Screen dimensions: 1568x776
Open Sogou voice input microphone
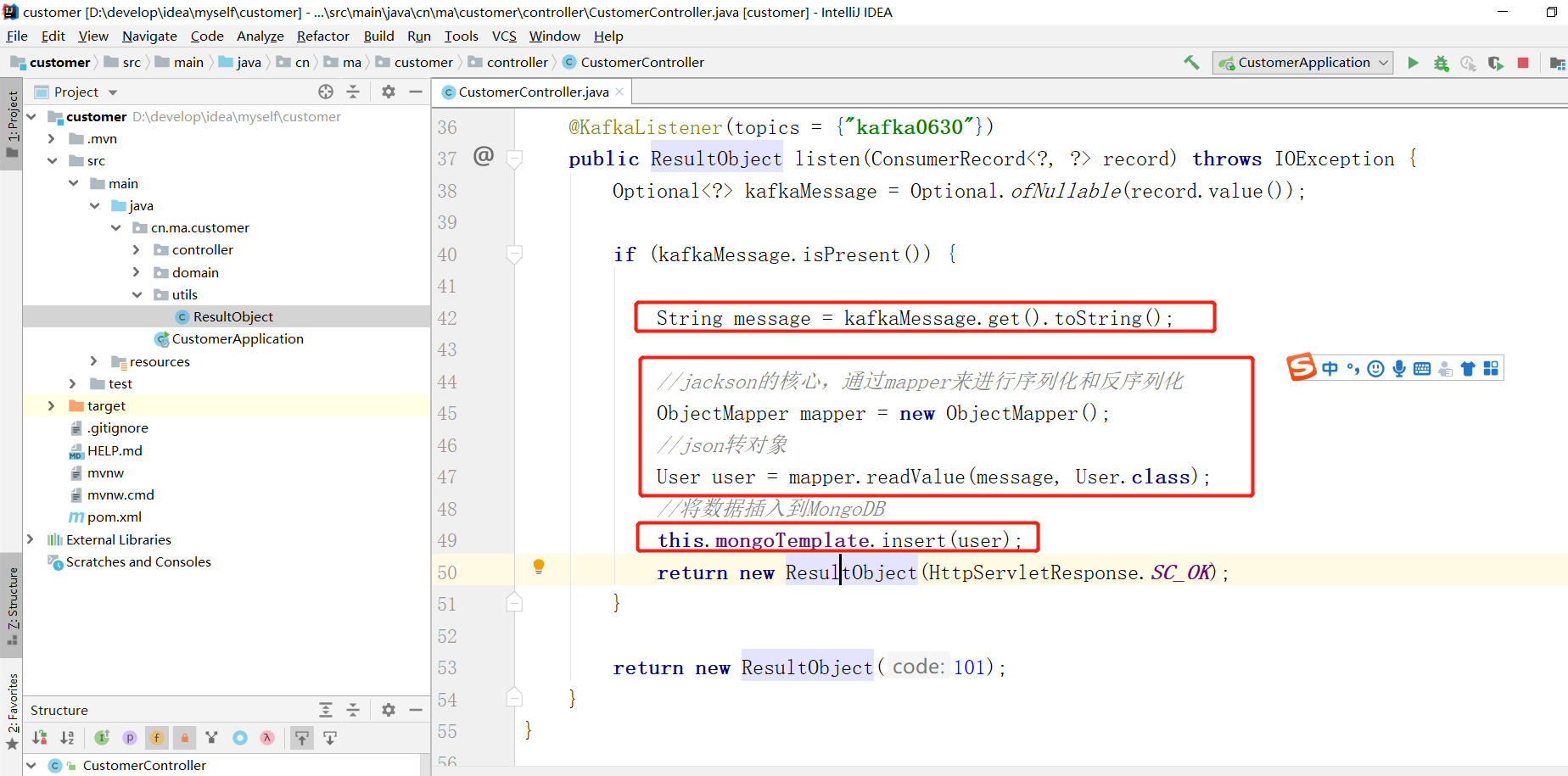(x=1399, y=369)
